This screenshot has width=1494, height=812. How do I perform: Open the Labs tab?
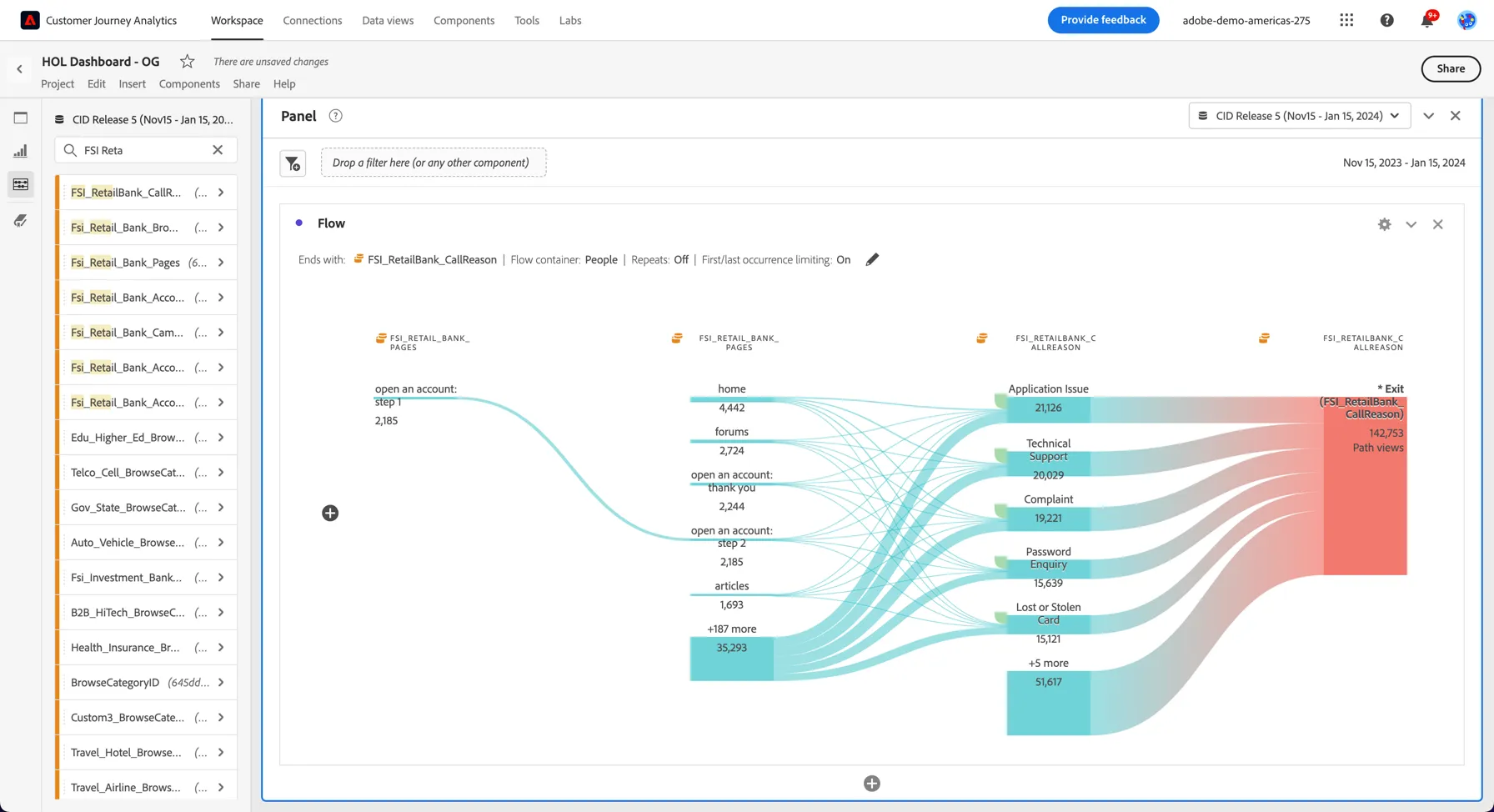[x=570, y=20]
